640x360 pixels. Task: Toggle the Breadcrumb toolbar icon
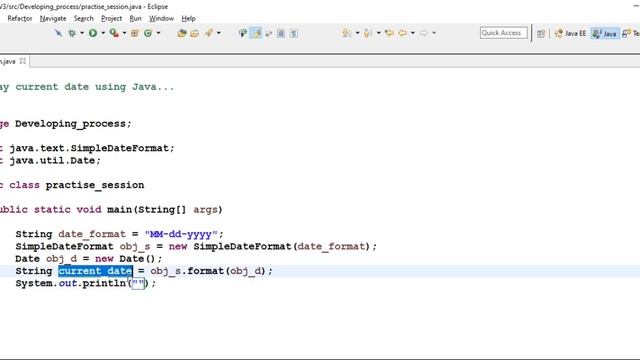click(243, 33)
